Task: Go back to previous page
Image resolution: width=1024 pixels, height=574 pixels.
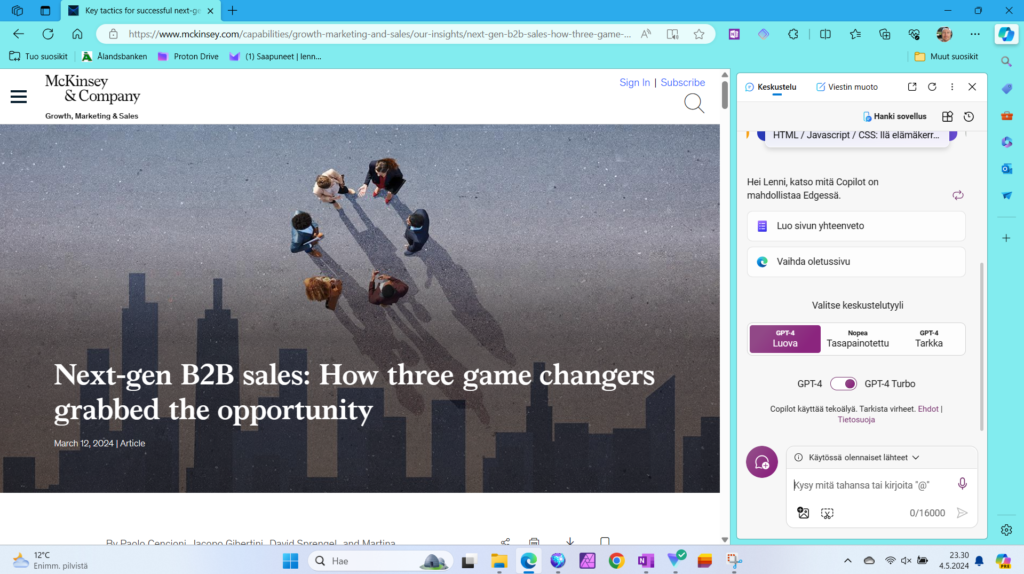Action: tap(18, 34)
